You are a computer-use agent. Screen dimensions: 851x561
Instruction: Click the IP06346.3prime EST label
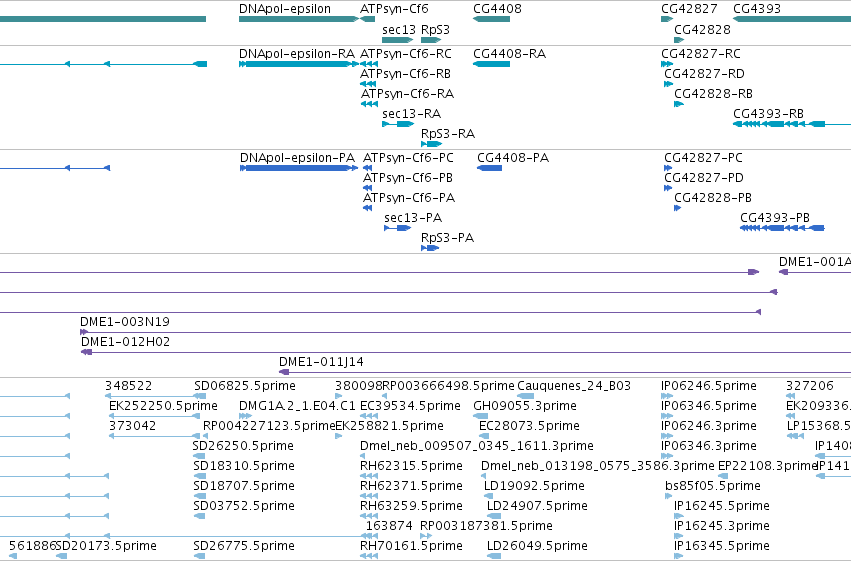tap(709, 447)
